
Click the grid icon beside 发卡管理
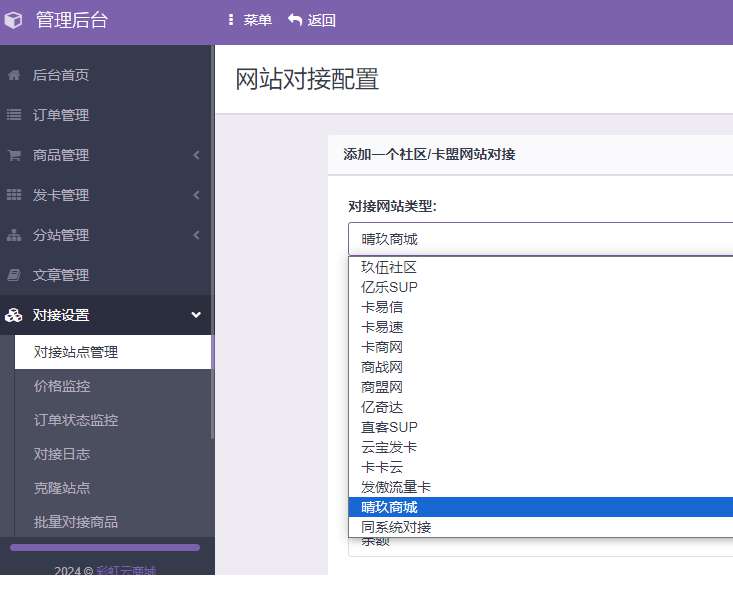[14, 195]
